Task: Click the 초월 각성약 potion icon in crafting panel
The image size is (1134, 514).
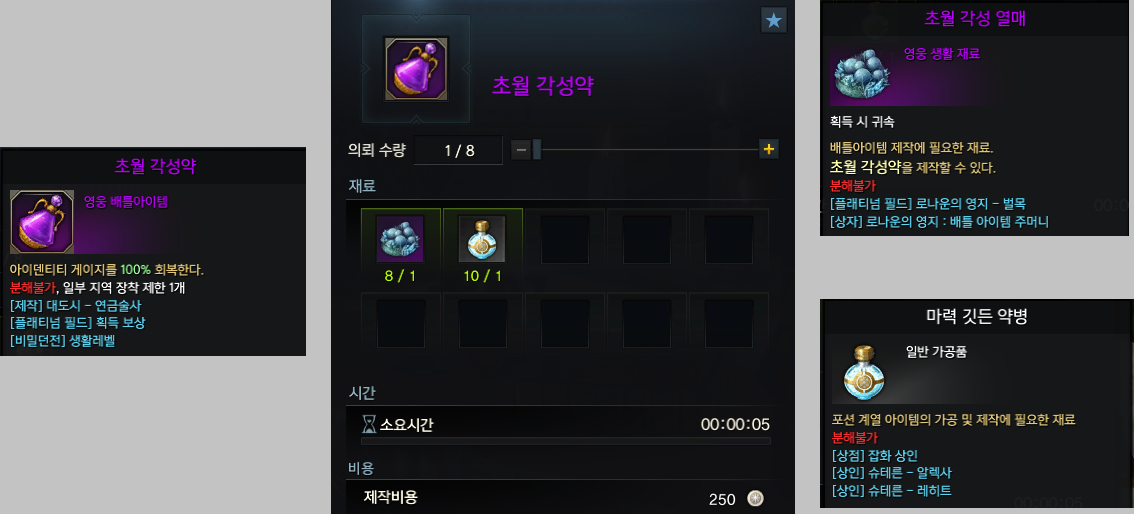Action: point(416,69)
